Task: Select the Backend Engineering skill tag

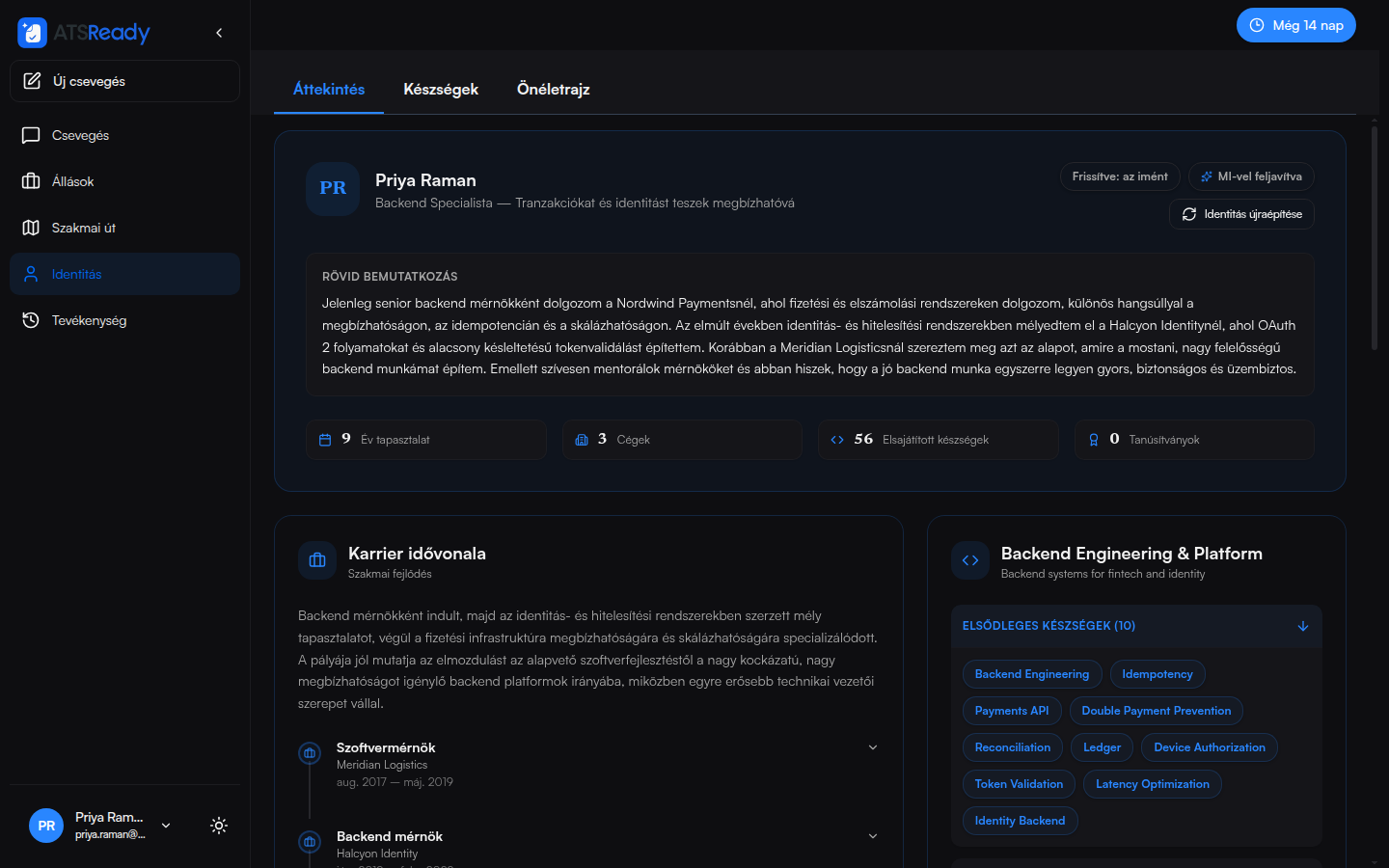Action: pyautogui.click(x=1032, y=674)
